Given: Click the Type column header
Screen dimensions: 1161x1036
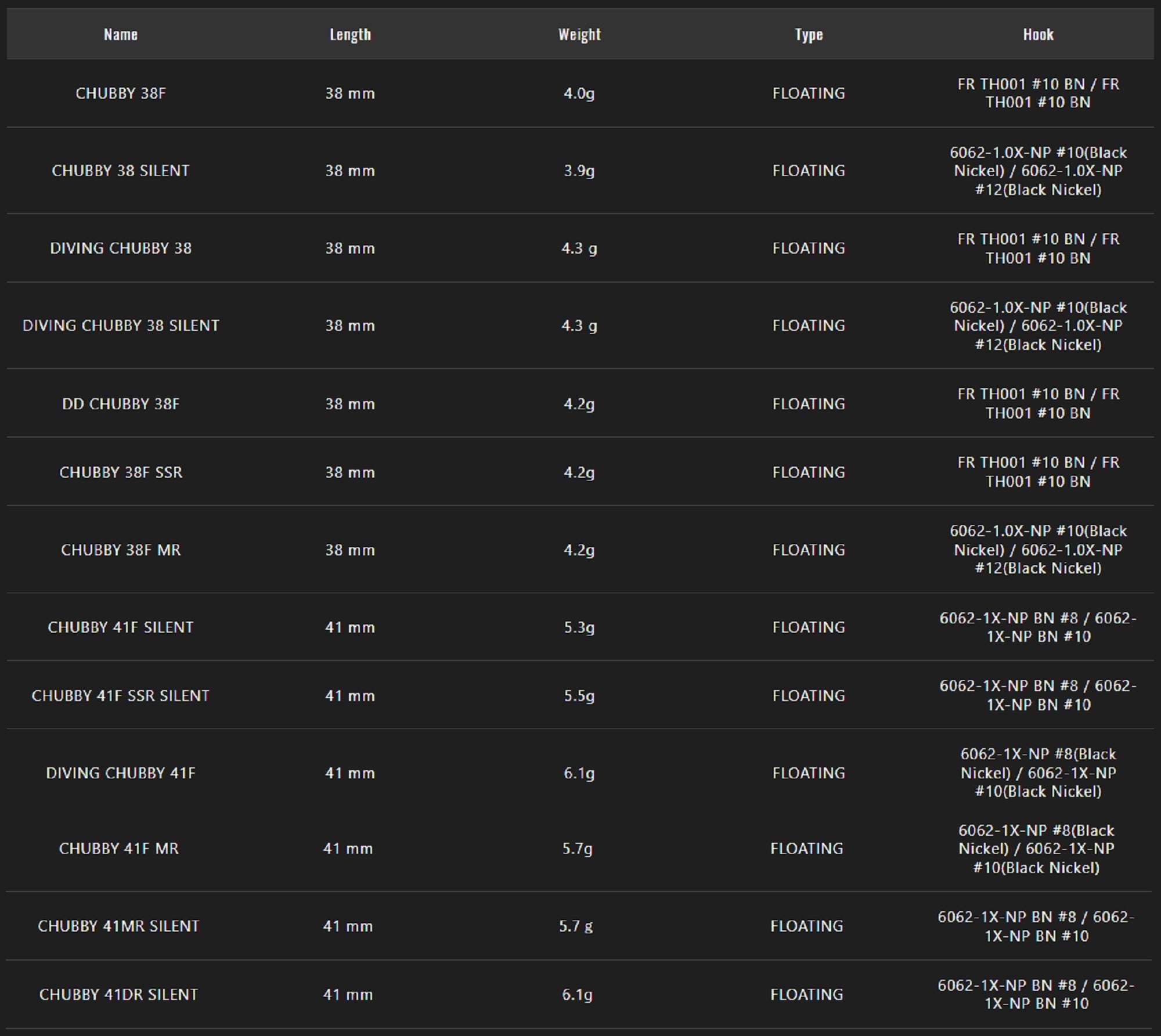Looking at the screenshot, I should coord(809,35).
